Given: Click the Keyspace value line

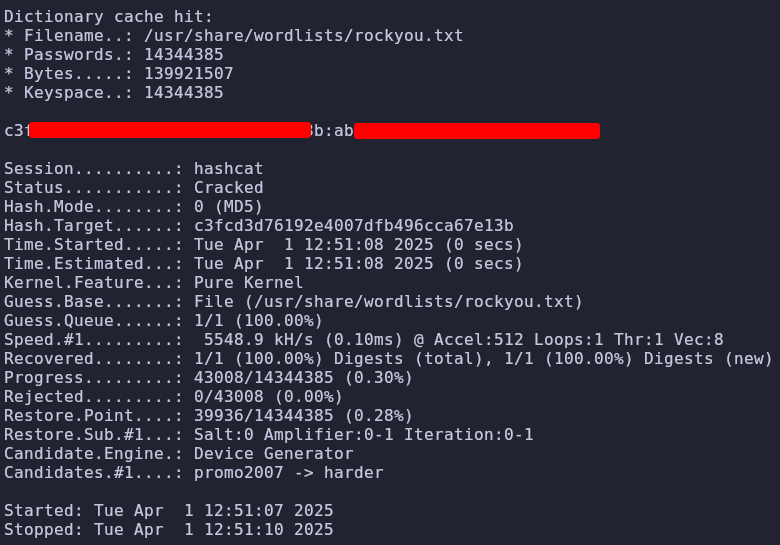Looking at the screenshot, I should pyautogui.click(x=114, y=92).
